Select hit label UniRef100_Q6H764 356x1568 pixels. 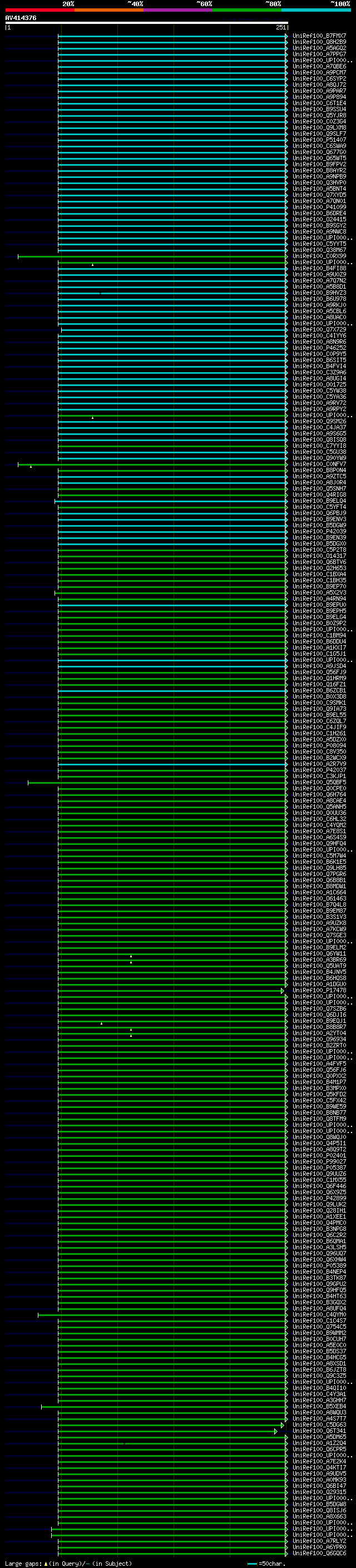click(319, 794)
